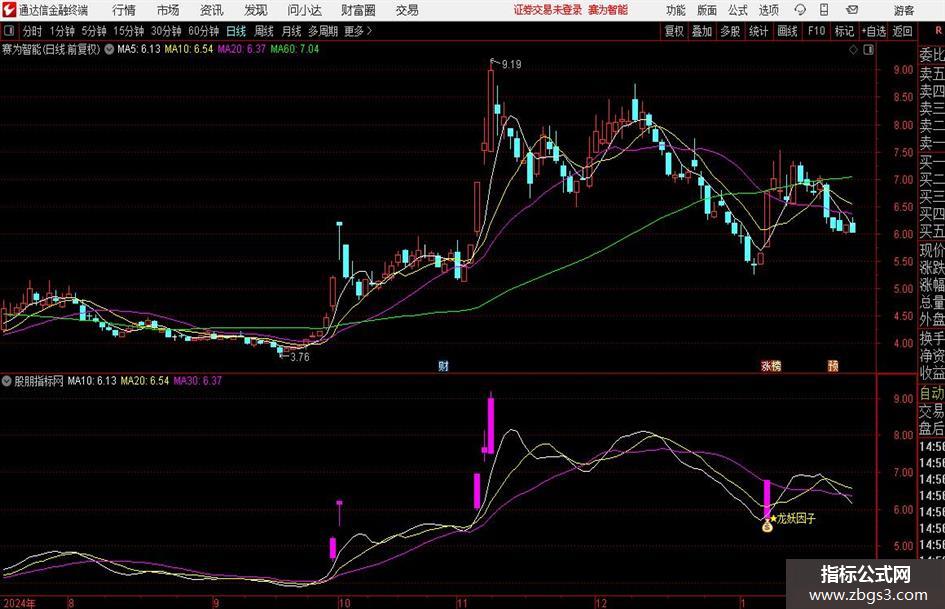945x609 pixels.
Task: Click the red 赛为智能 stock name link
Action: tap(608, 10)
